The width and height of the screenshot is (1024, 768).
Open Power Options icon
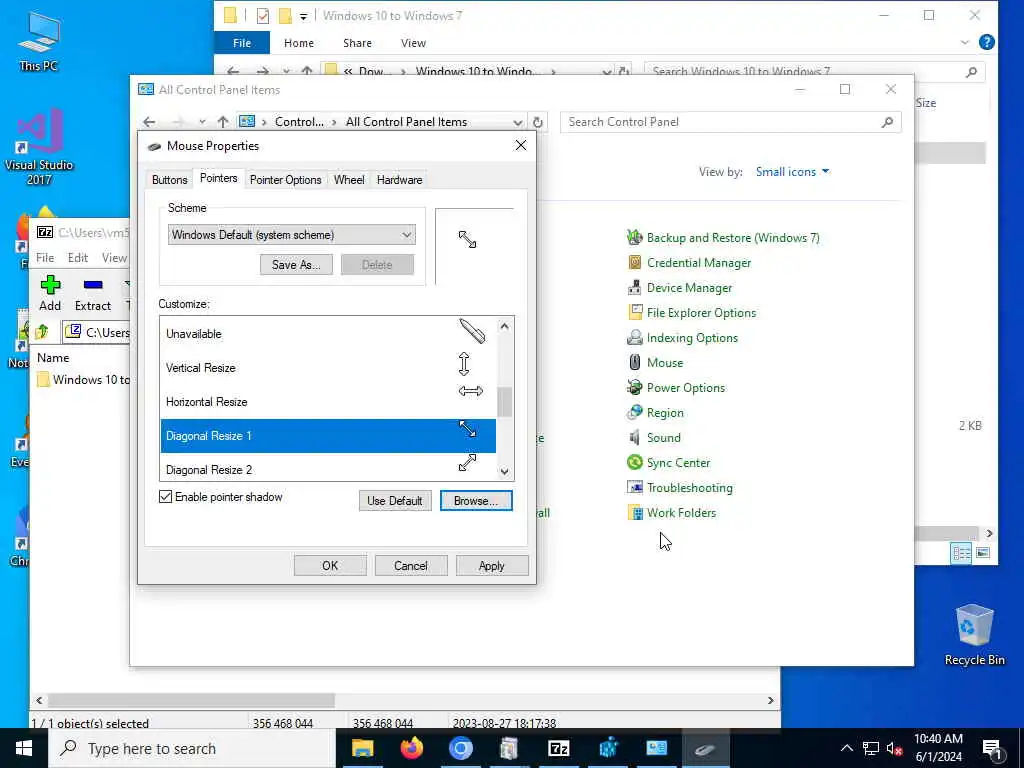click(x=634, y=387)
